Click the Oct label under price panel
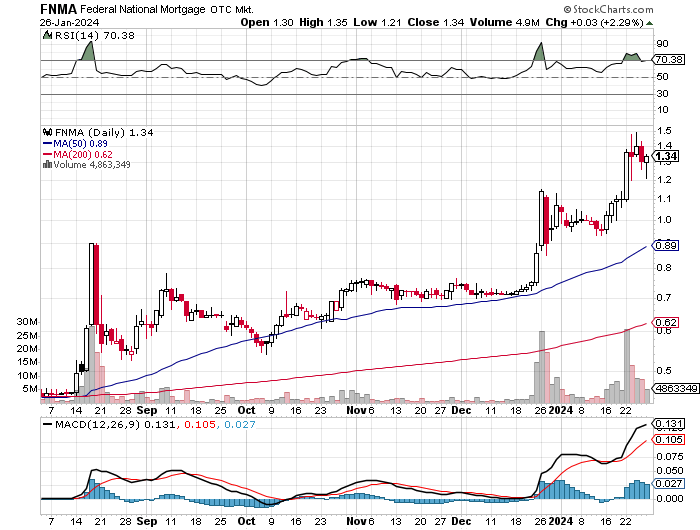This screenshot has width=700, height=530. point(246,410)
